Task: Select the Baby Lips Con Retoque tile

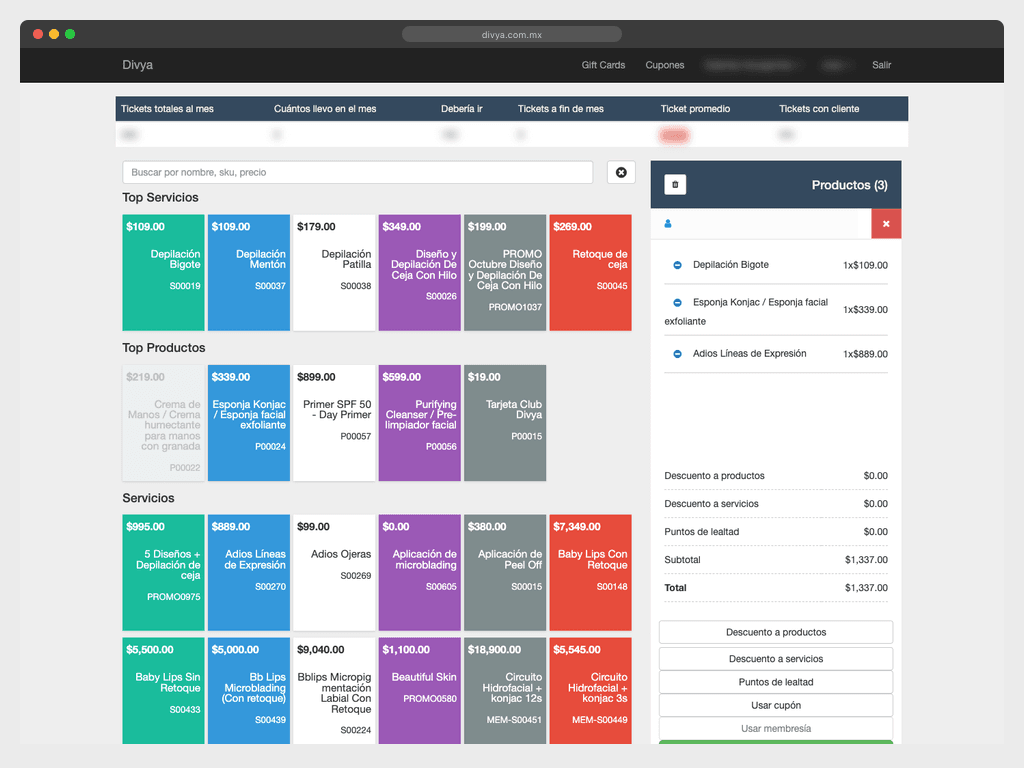Action: 590,572
